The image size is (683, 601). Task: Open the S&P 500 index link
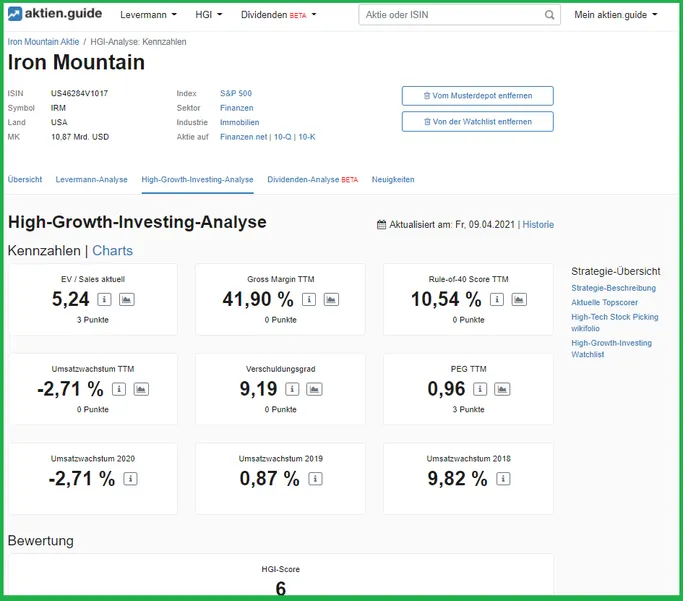click(236, 93)
